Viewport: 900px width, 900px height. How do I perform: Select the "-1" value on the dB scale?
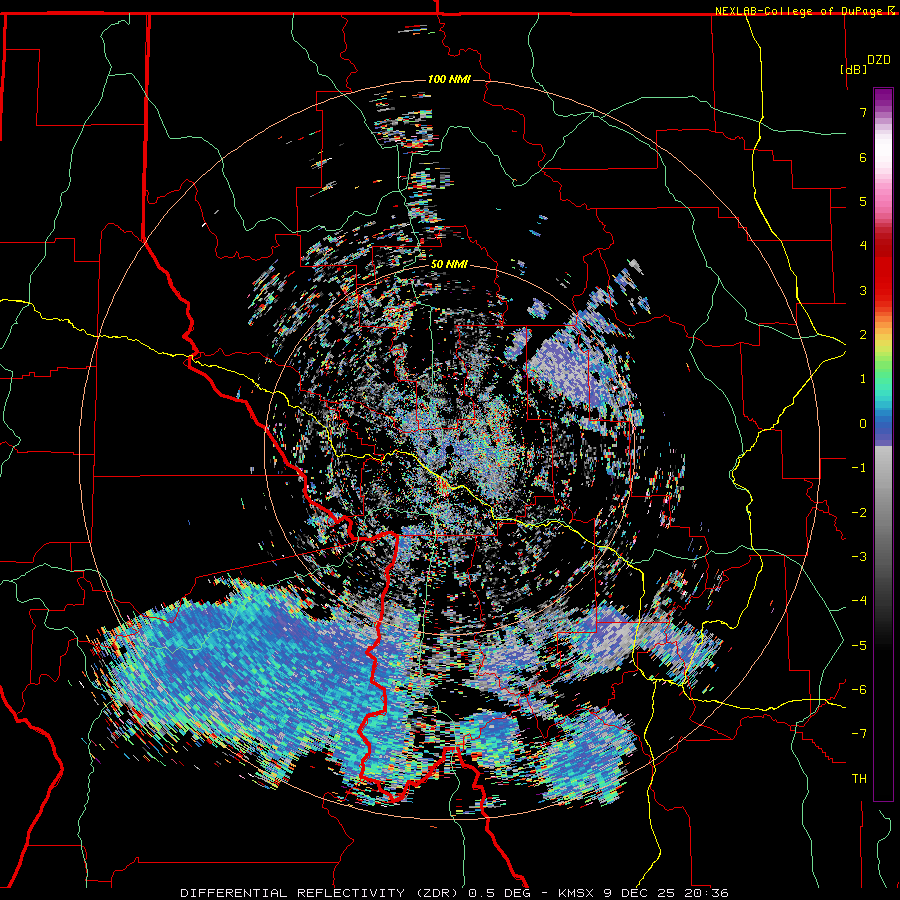(859, 468)
